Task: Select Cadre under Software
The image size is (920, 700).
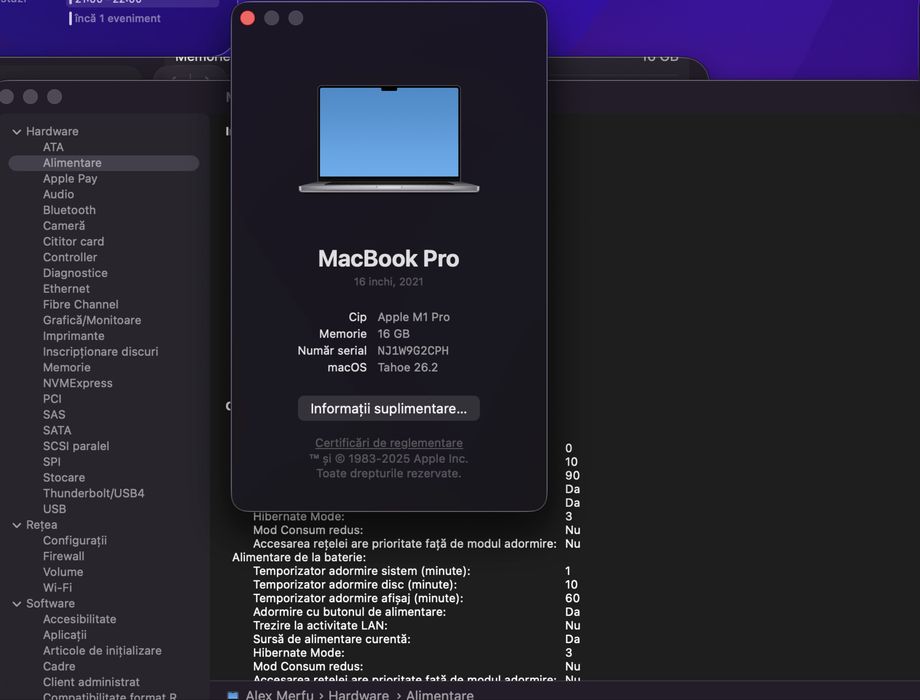Action: point(59,667)
